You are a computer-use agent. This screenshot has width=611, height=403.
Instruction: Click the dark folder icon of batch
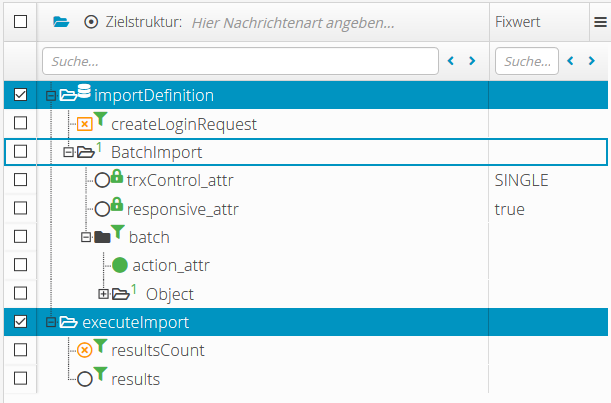tap(100, 237)
